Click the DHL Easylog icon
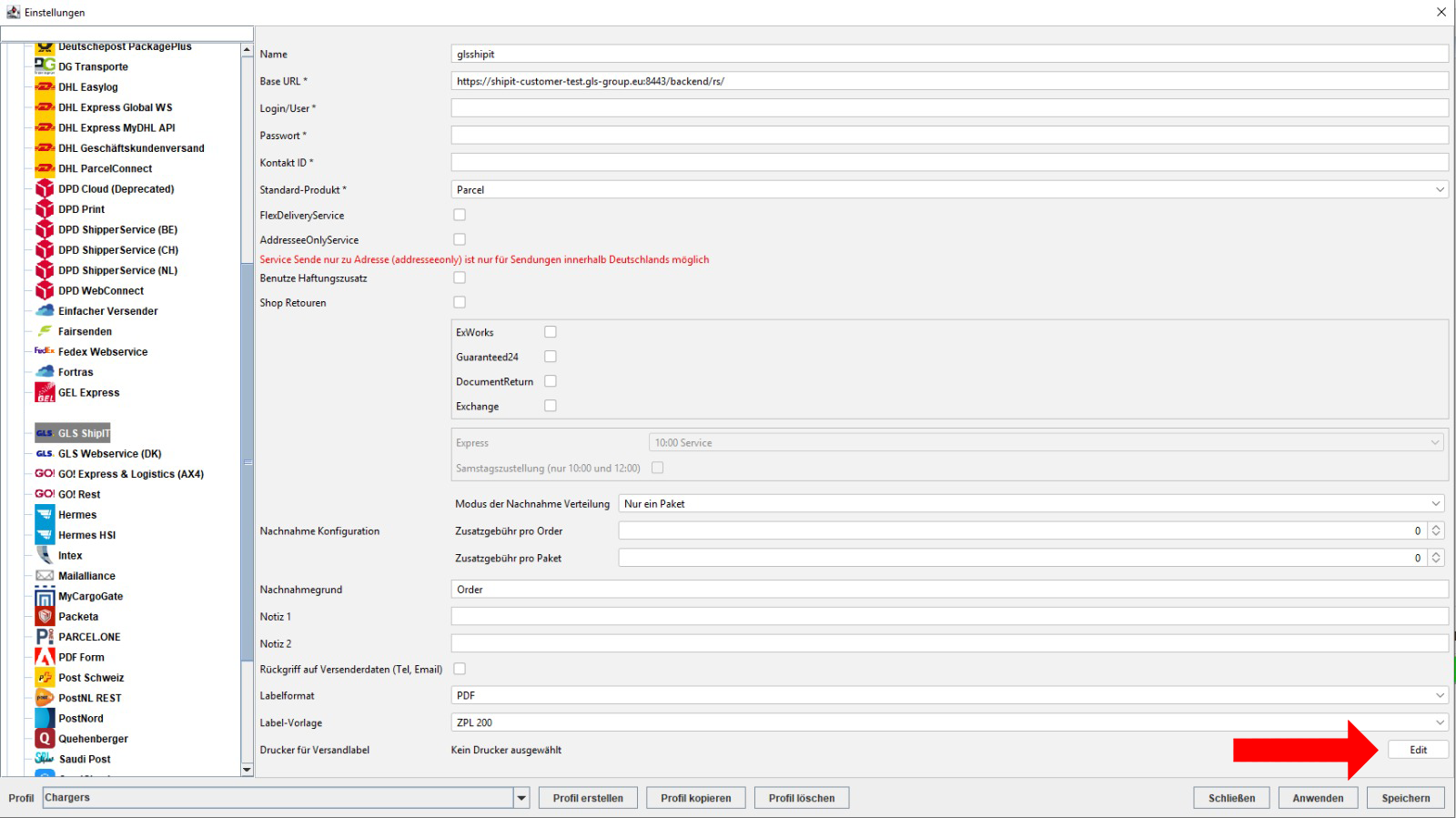Screen dimensions: 1456x818 [x=45, y=87]
